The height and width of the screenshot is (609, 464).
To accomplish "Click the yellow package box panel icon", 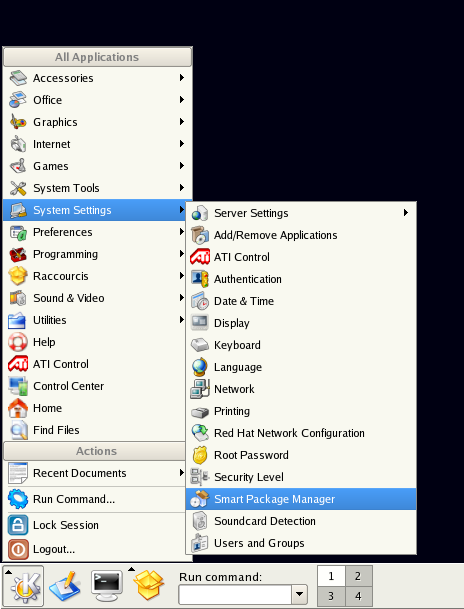I will [x=149, y=586].
